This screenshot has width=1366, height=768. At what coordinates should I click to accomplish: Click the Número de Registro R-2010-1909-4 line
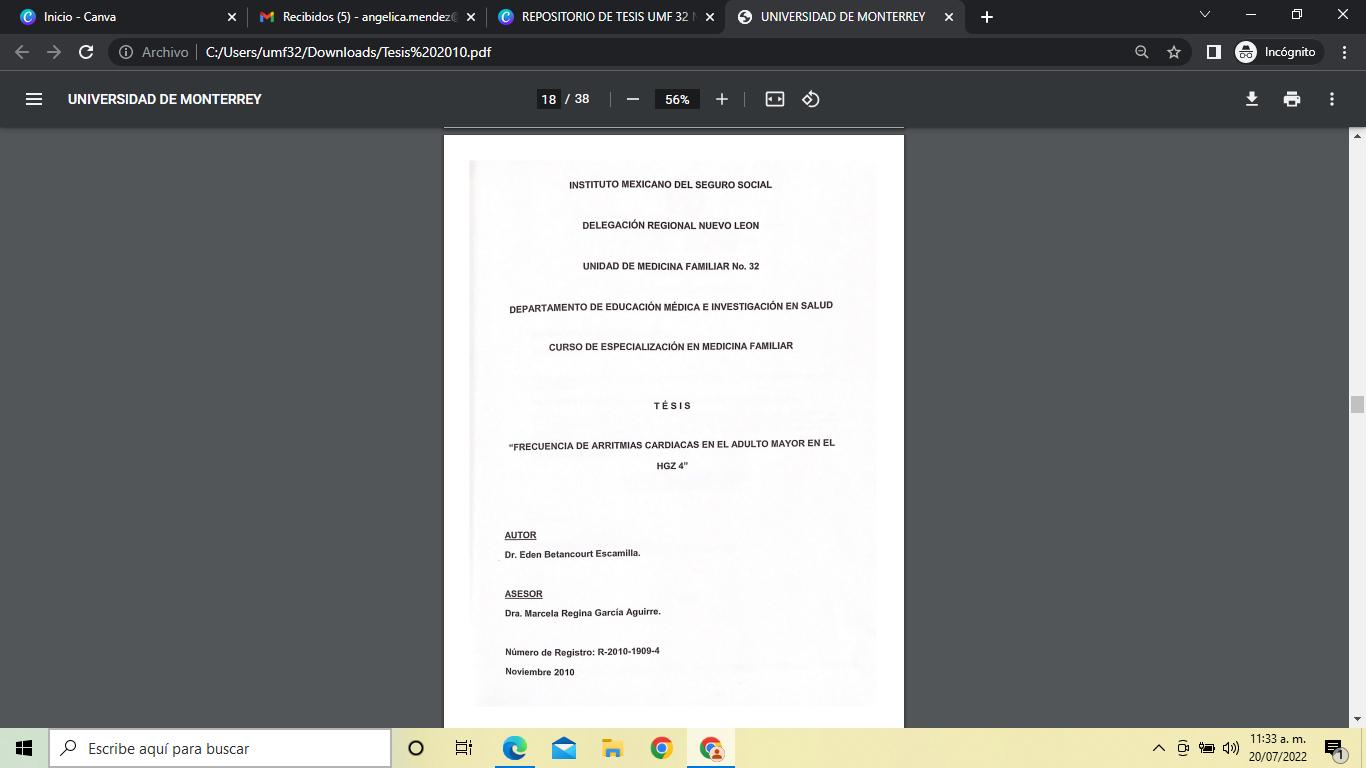point(582,652)
